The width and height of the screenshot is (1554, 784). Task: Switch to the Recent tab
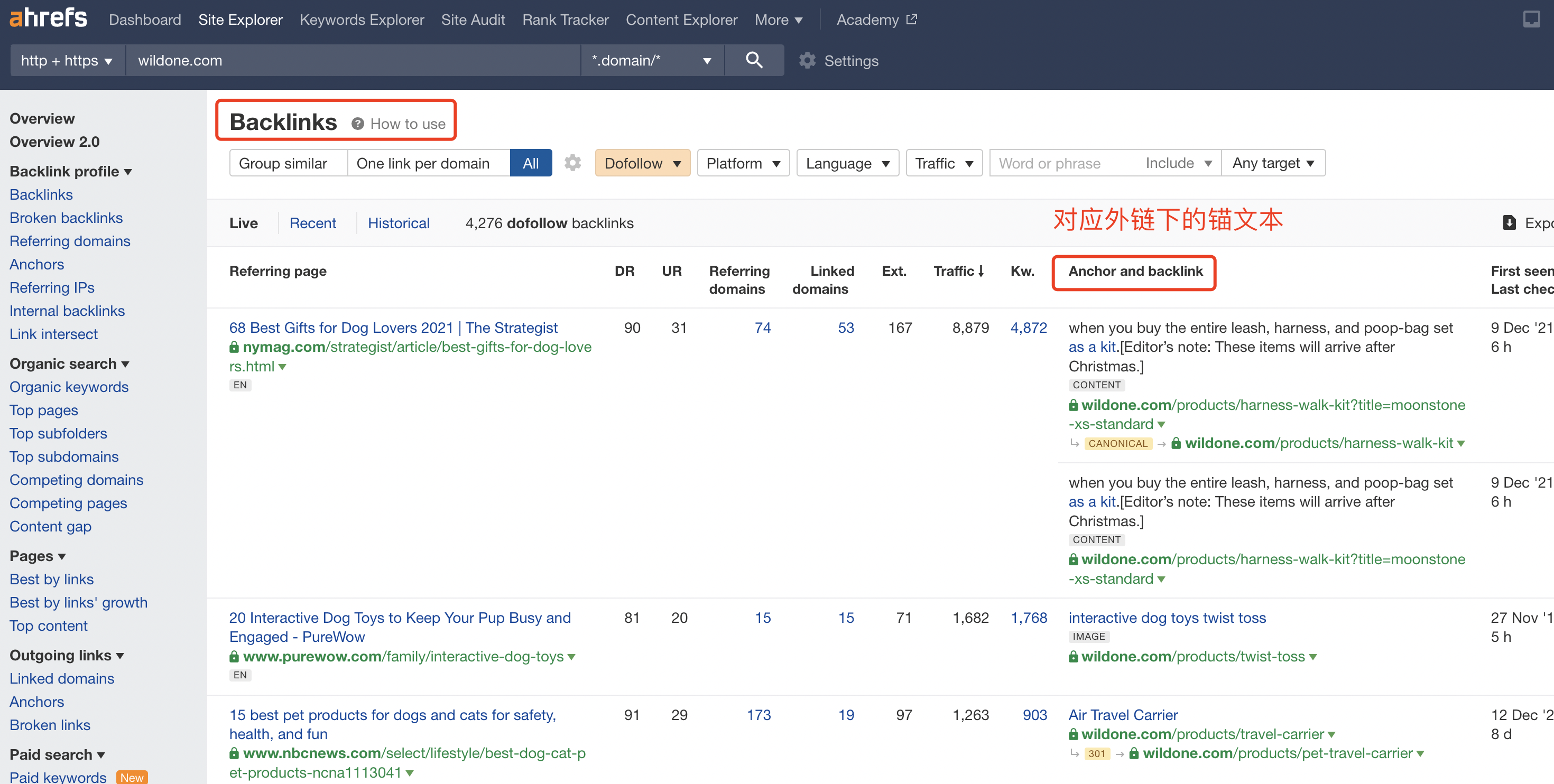[312, 223]
